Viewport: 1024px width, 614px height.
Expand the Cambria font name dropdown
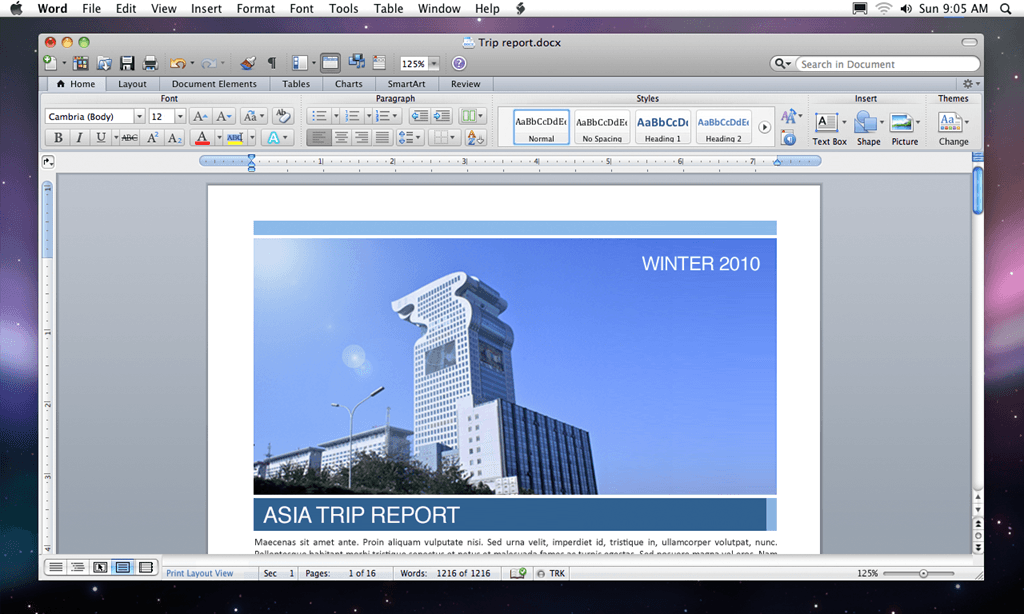coord(140,115)
